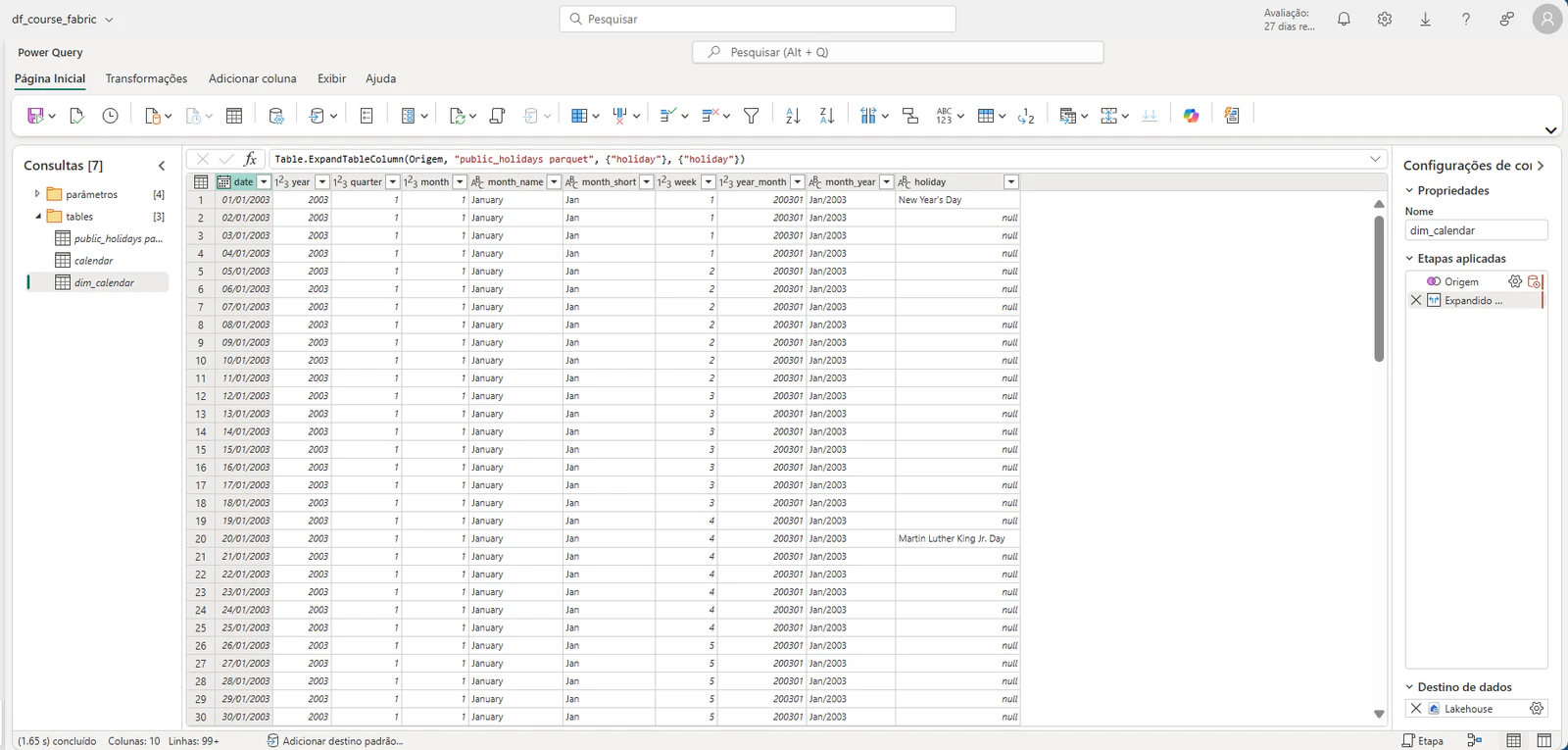The height and width of the screenshot is (750, 1568).
Task: Edit the Nome field dim_calendar
Action: click(x=1476, y=230)
